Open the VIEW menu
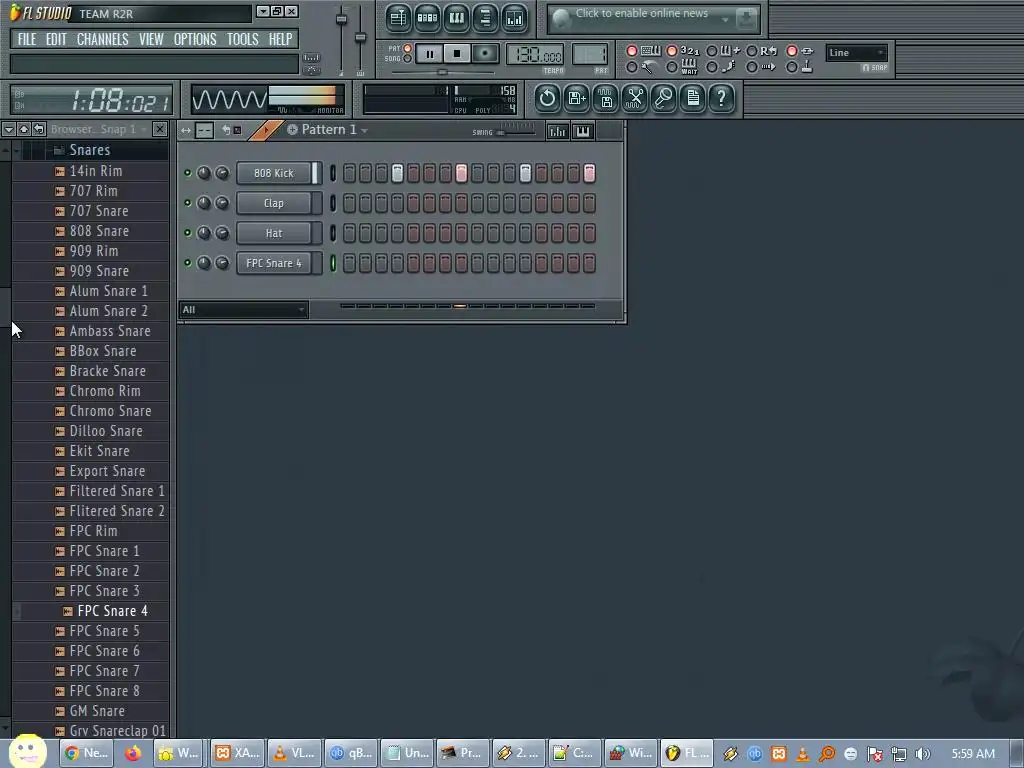 tap(151, 39)
